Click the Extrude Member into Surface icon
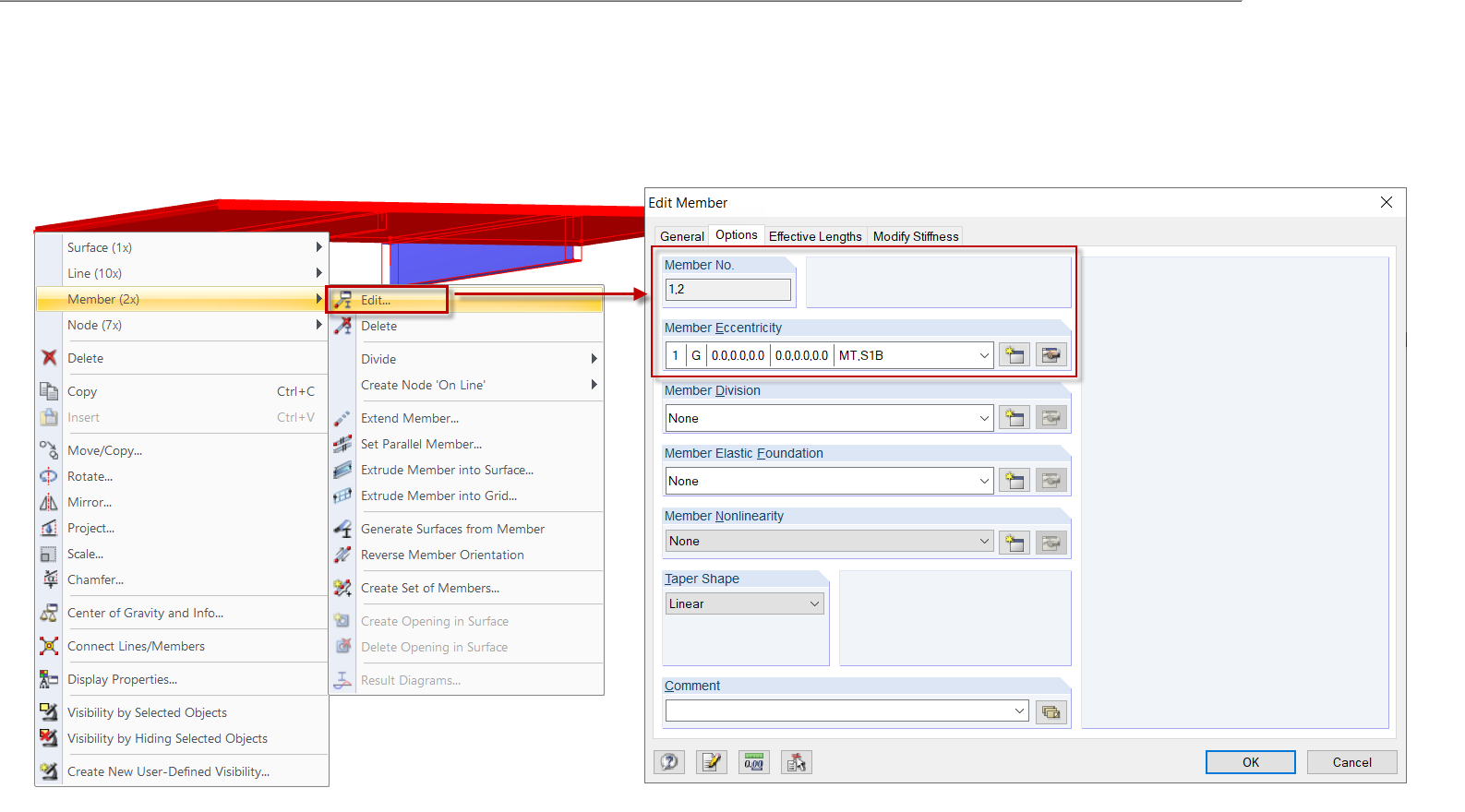 [342, 470]
